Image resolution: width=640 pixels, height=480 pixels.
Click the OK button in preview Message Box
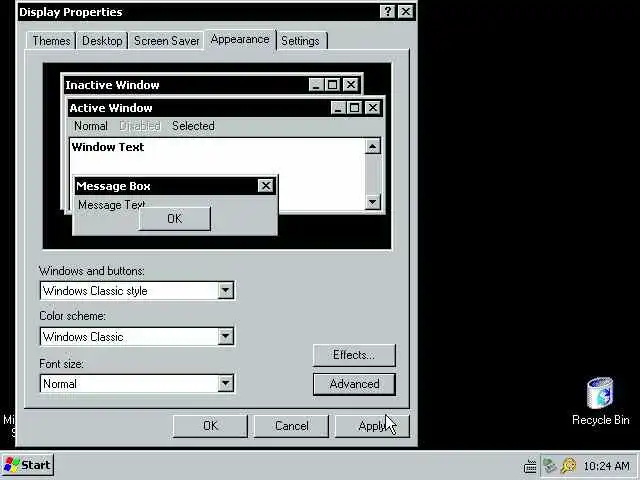click(x=175, y=219)
